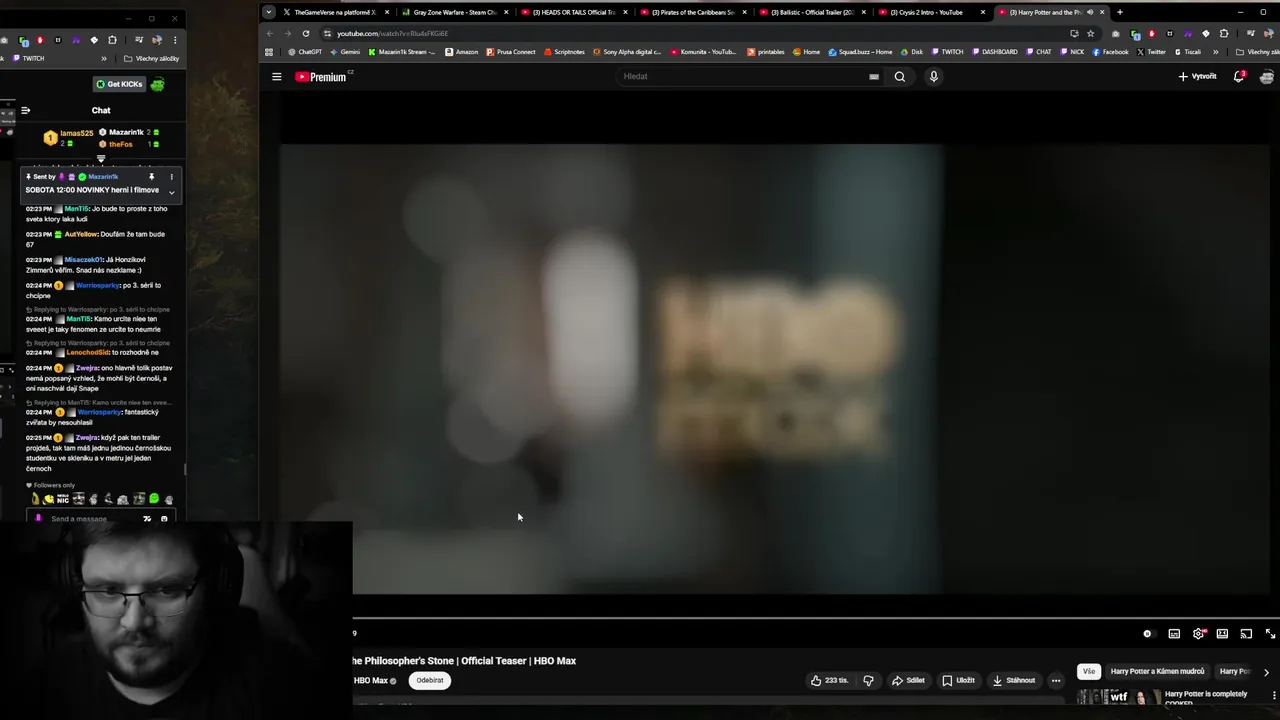Dislike the video with thumbs down
Viewport: 1280px width, 720px height.
[x=868, y=680]
